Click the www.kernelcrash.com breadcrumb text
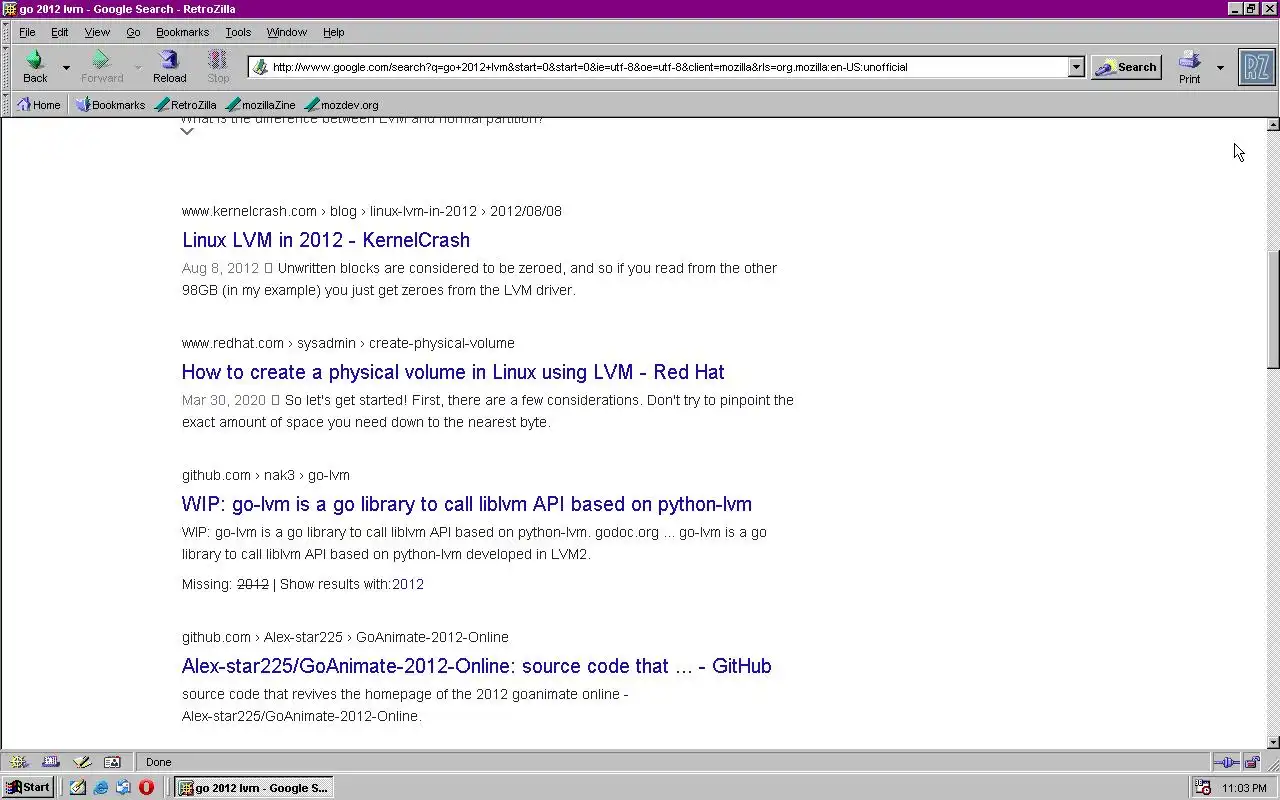Image resolution: width=1280 pixels, height=800 pixels. click(x=249, y=211)
